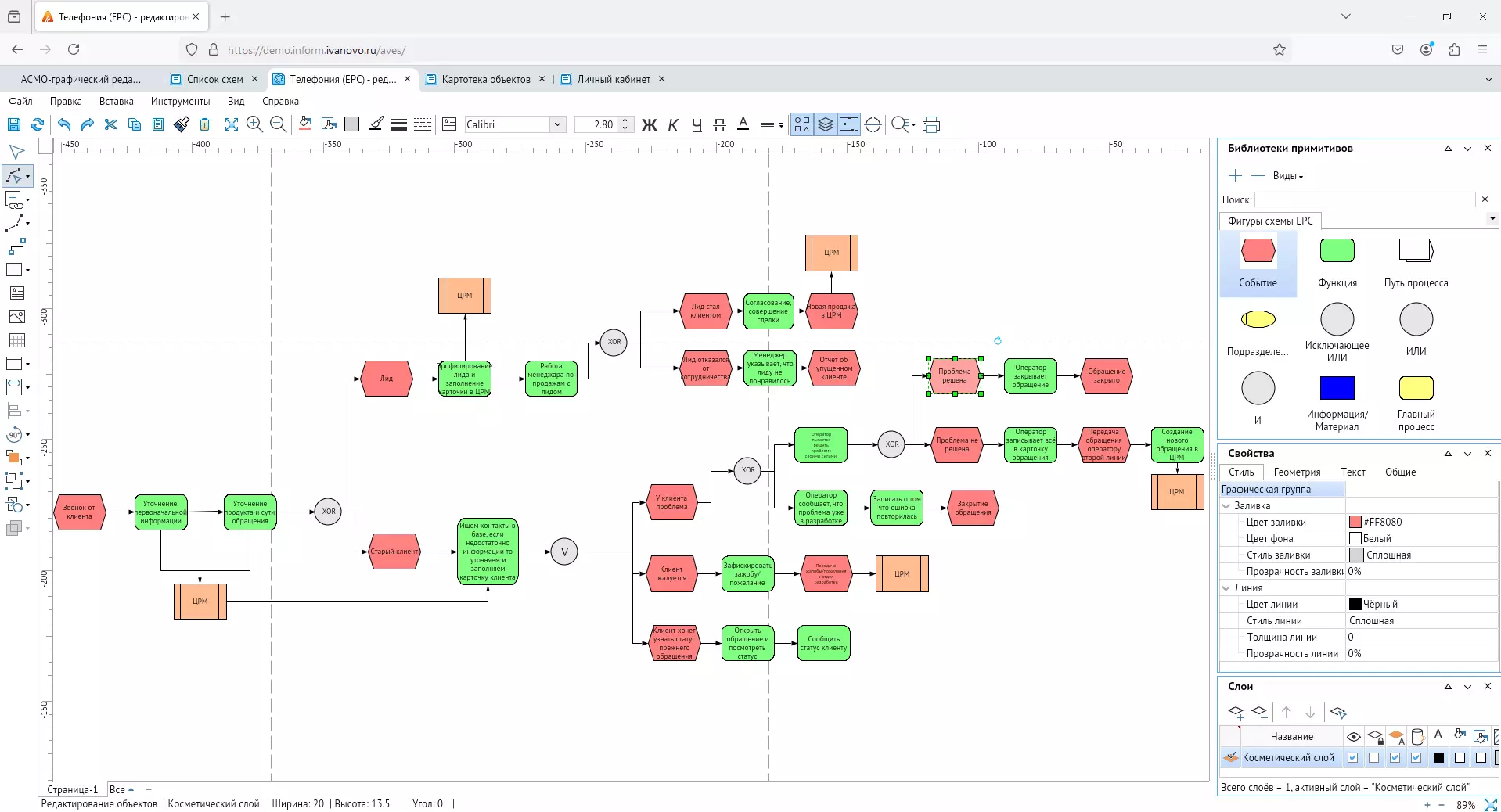Apply underline formatting (Ч)
1501x812 pixels.
(697, 124)
